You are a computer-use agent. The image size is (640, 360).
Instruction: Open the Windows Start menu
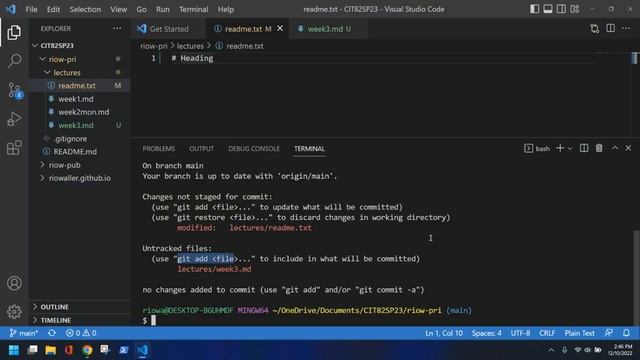pos(14,350)
